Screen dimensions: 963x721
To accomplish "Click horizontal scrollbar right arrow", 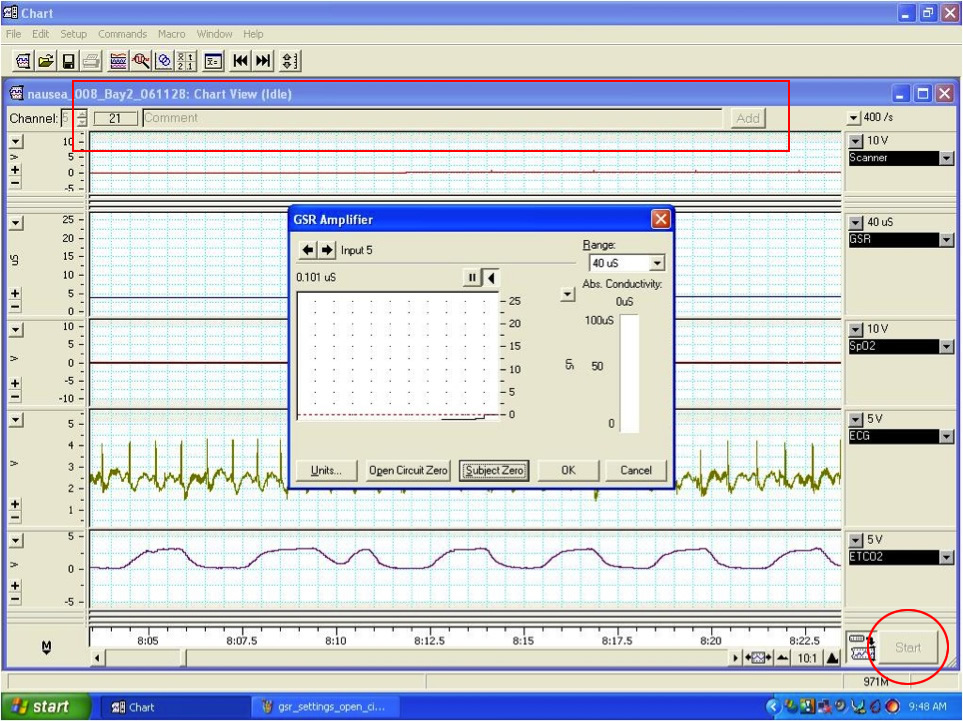I will click(x=736, y=658).
